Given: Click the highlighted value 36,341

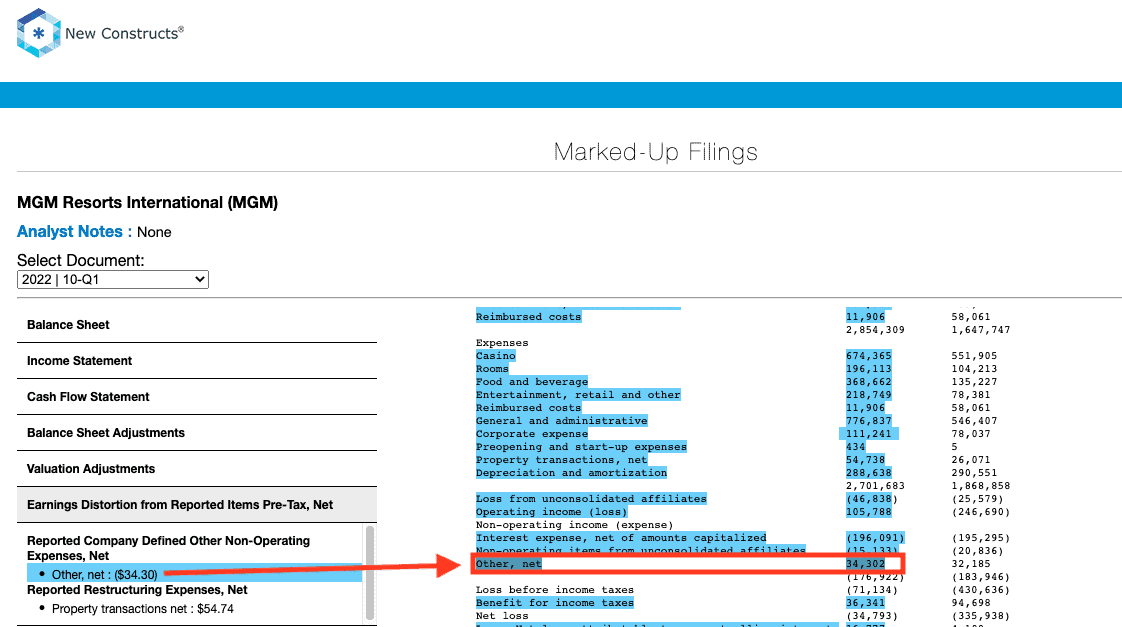Looking at the screenshot, I should click(866, 603).
